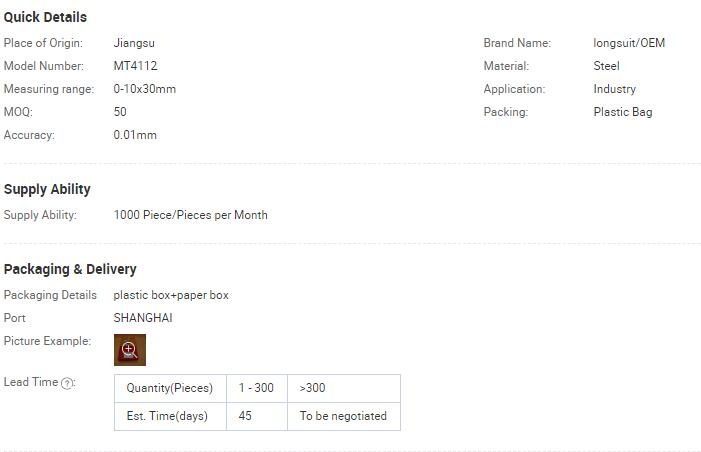The image size is (701, 452).
Task: Click the longsuit/OEM brand name value
Action: coord(629,43)
